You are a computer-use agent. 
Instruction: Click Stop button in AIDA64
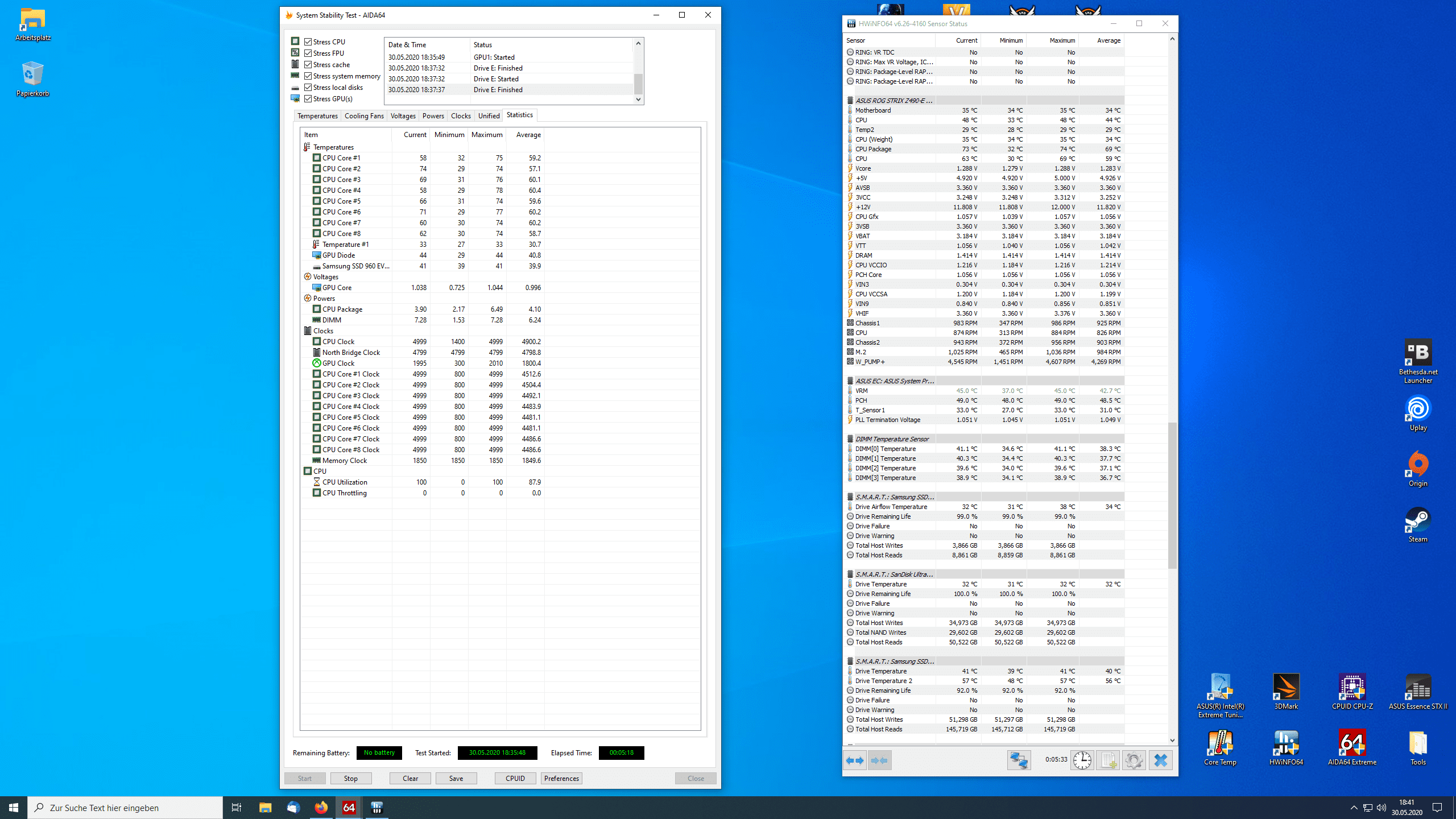pyautogui.click(x=351, y=778)
